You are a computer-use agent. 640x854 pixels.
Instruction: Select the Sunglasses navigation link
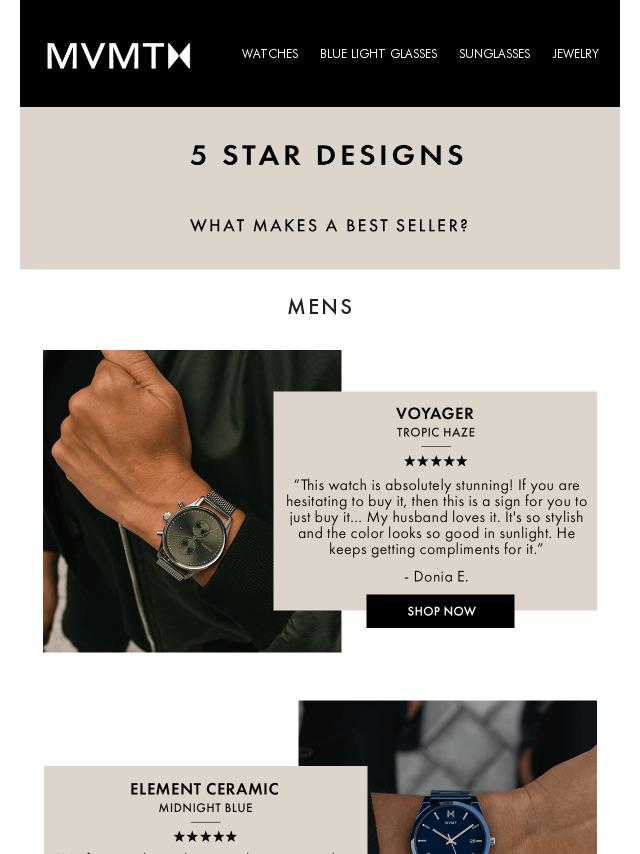pos(495,53)
